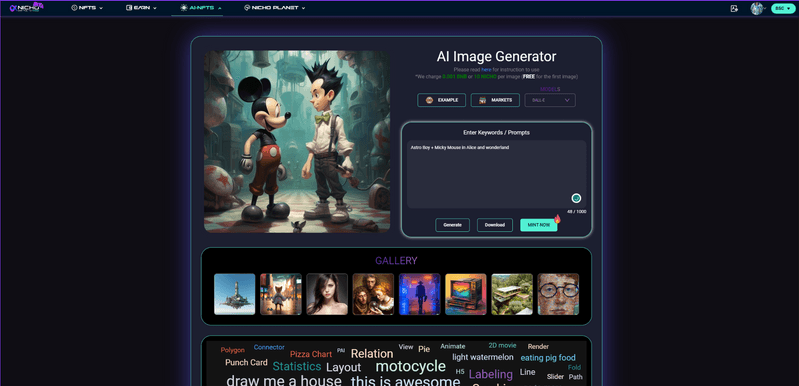Open the NICHO PLANET navigation menu
The width and height of the screenshot is (799, 386).
pos(275,8)
